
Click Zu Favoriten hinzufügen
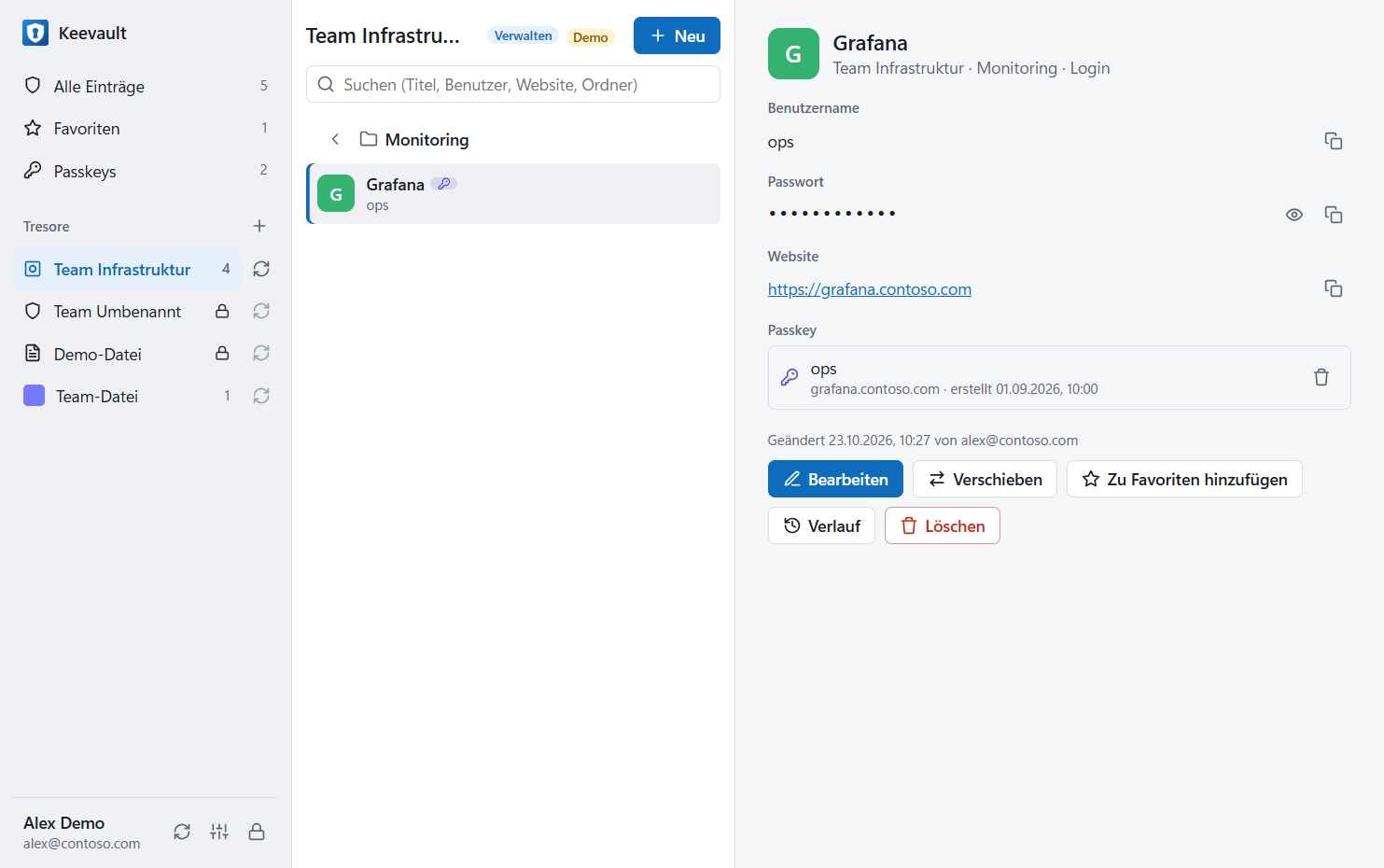tap(1184, 479)
